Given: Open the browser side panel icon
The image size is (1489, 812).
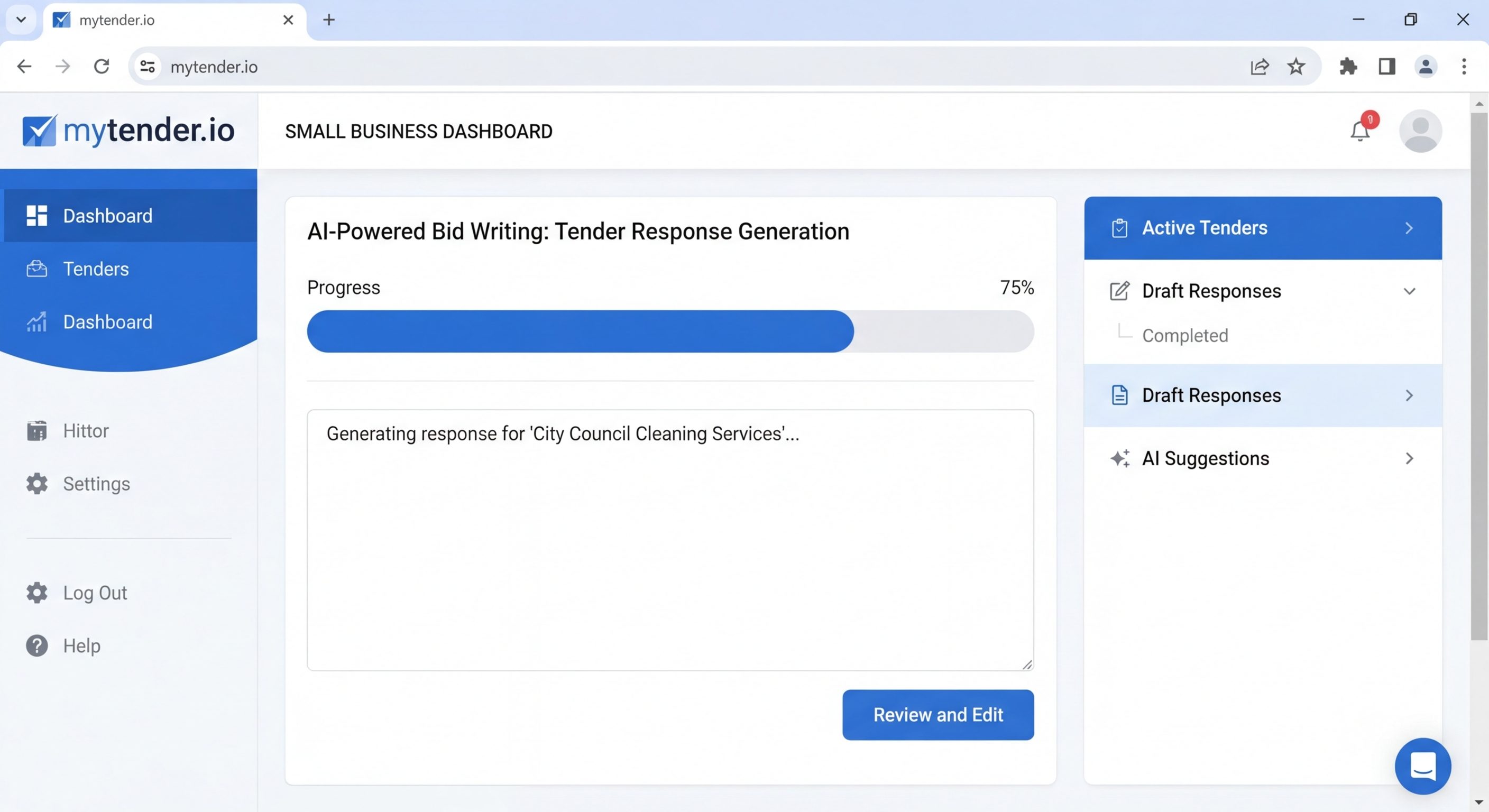Looking at the screenshot, I should click(1387, 67).
